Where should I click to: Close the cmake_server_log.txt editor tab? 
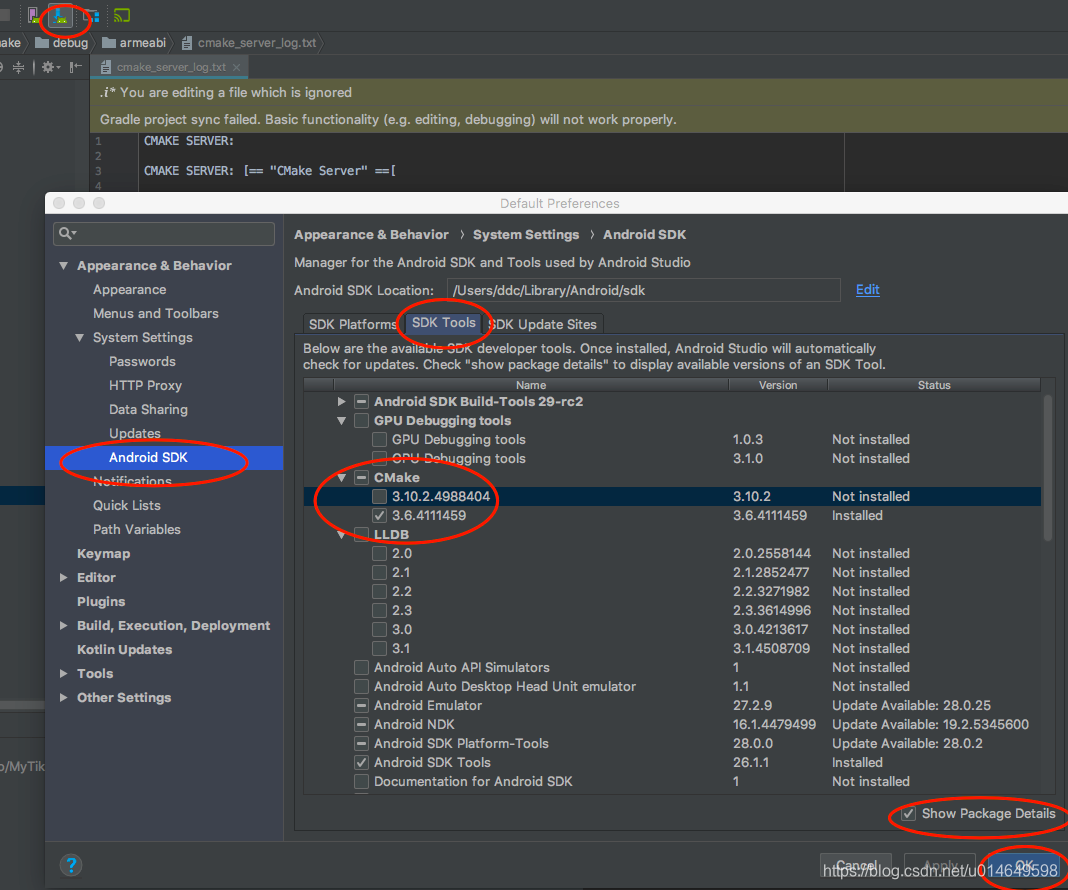(236, 67)
